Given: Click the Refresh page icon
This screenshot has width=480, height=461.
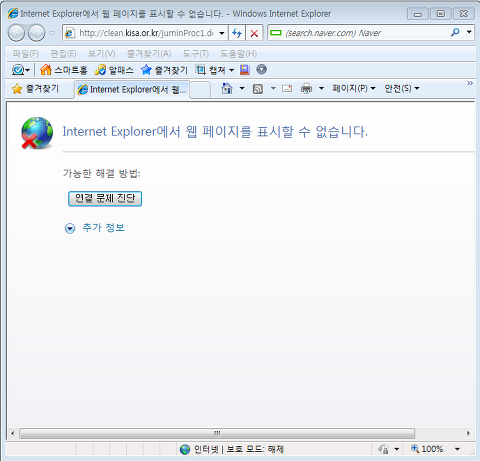Looking at the screenshot, I should (x=237, y=33).
